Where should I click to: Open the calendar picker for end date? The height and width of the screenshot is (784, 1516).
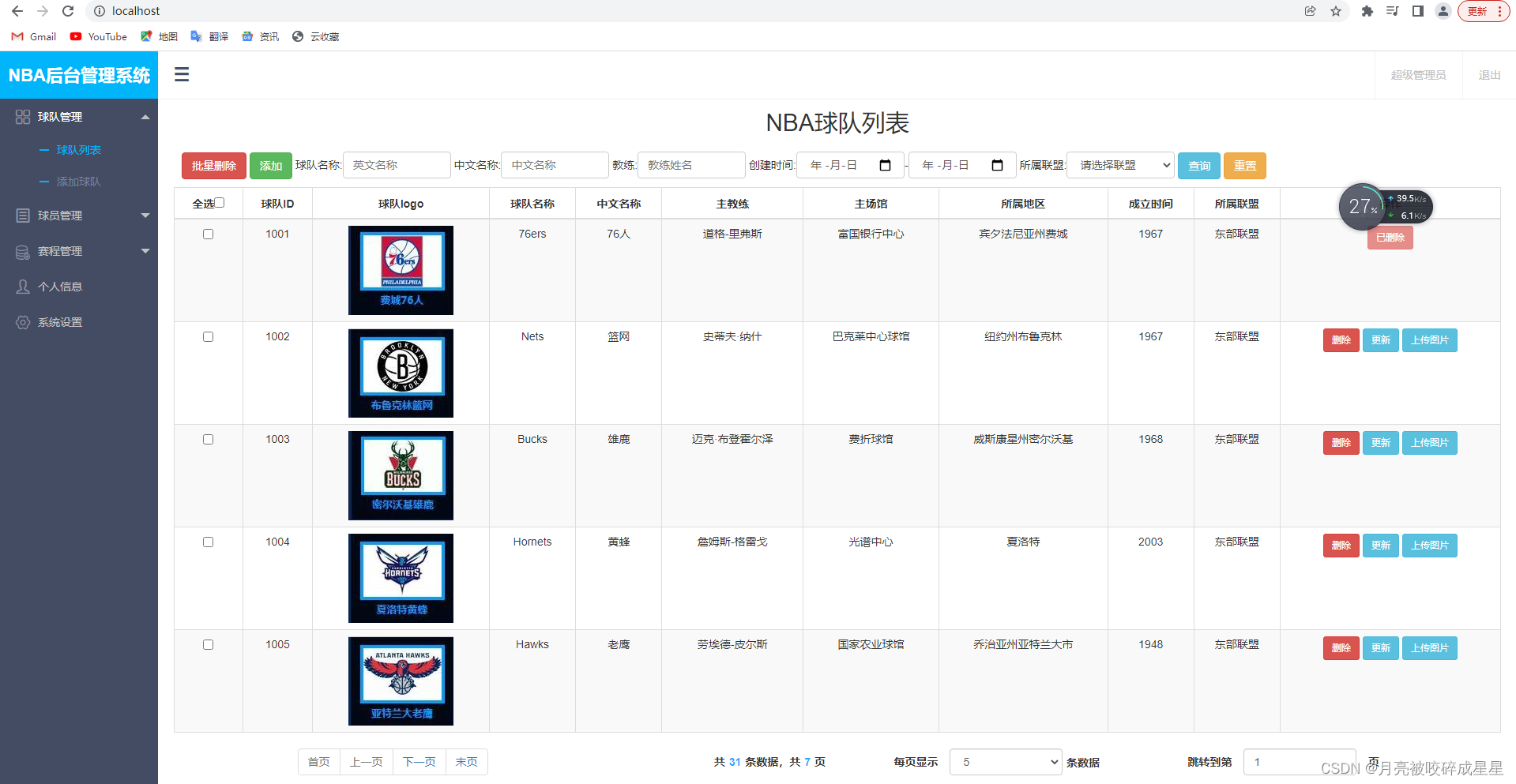click(x=998, y=165)
